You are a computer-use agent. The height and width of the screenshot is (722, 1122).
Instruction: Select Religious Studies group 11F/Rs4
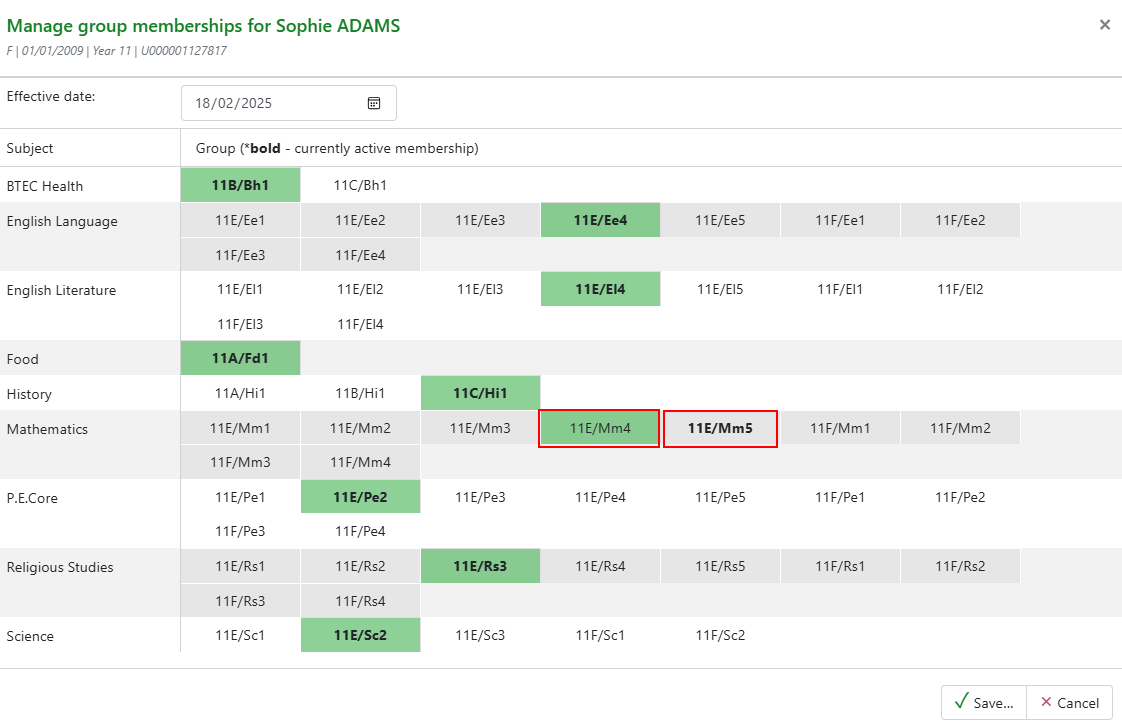[x=361, y=601]
